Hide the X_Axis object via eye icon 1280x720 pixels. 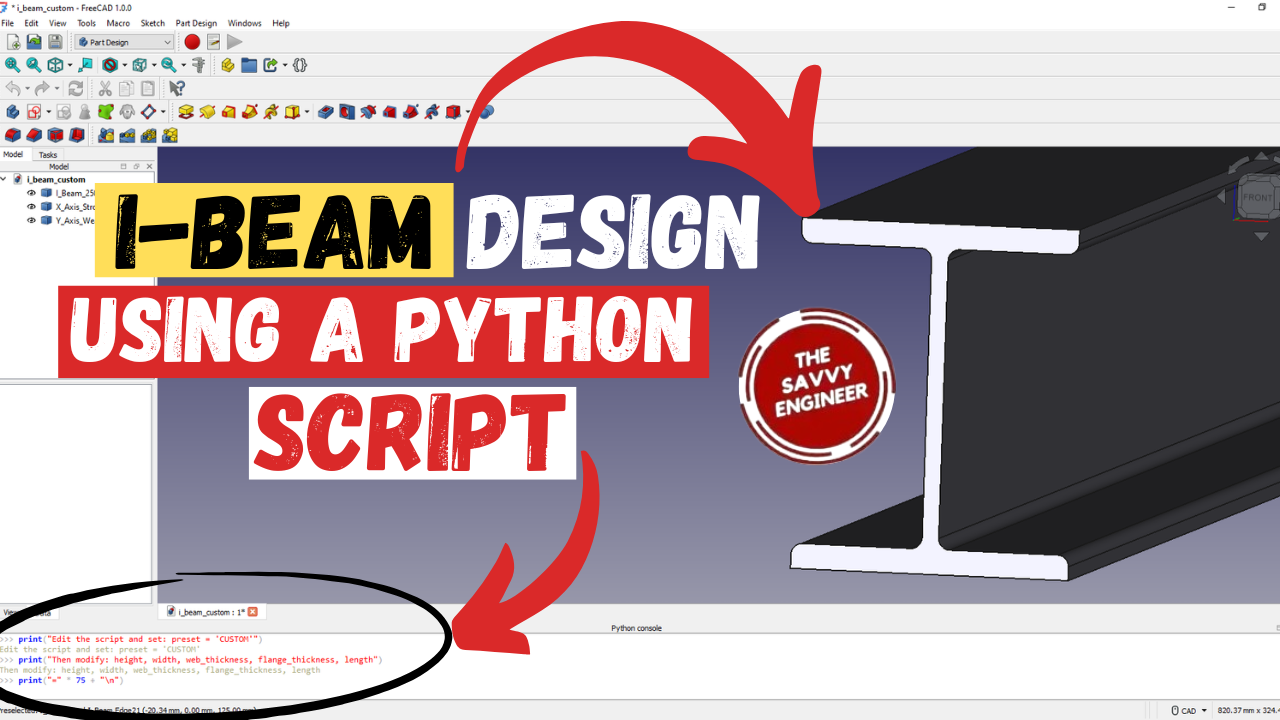[31, 207]
